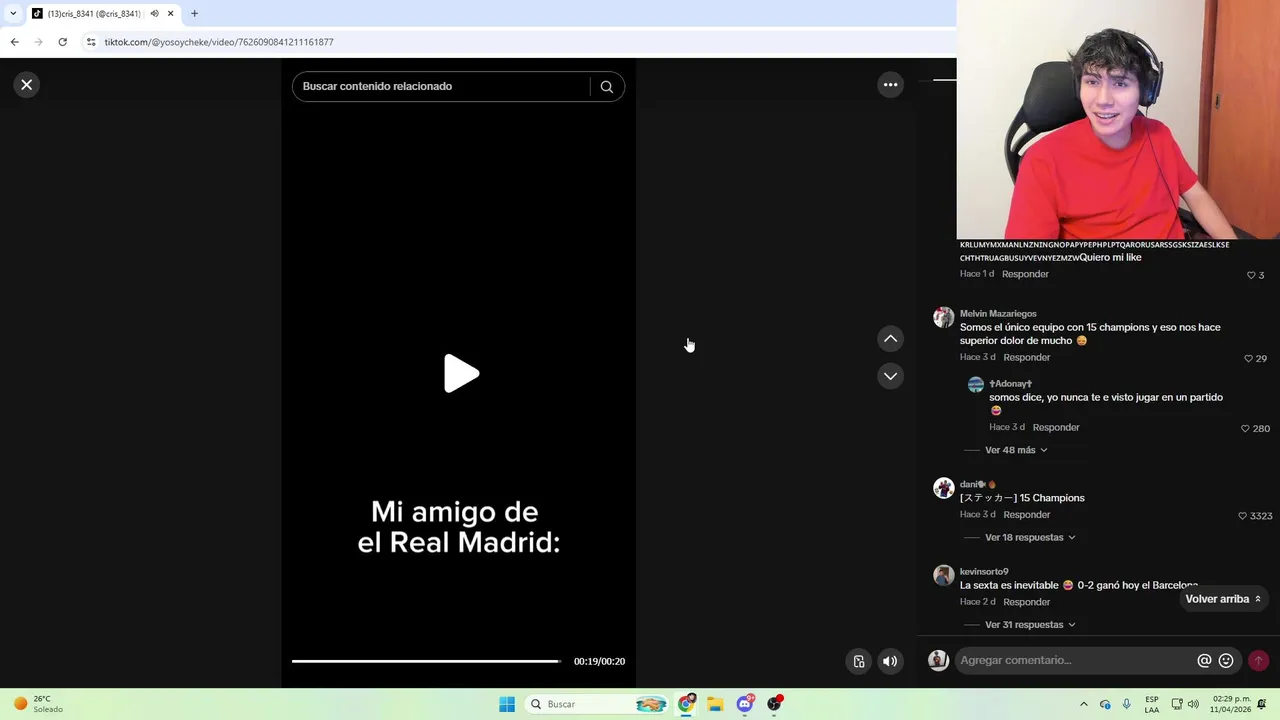This screenshot has width=1280, height=720.
Task: Open the clock showing 02:29 p. m.
Action: click(x=1230, y=704)
